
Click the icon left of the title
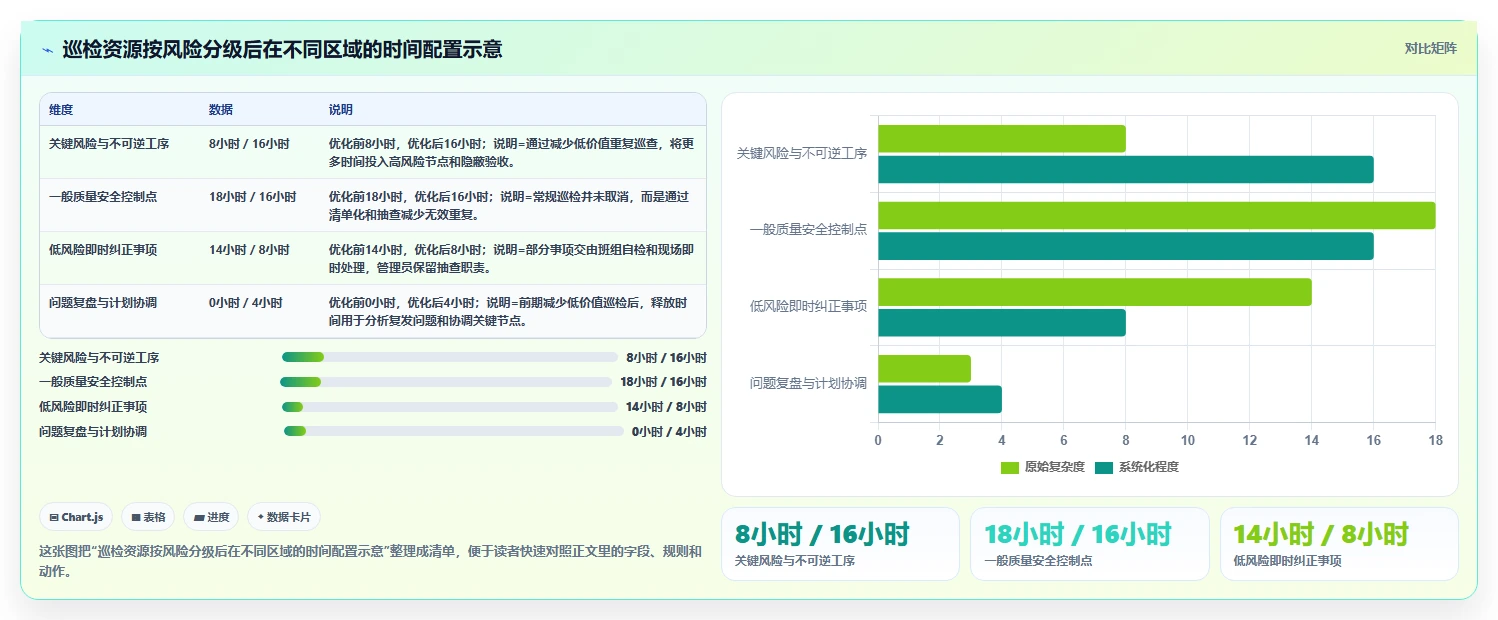[x=47, y=49]
